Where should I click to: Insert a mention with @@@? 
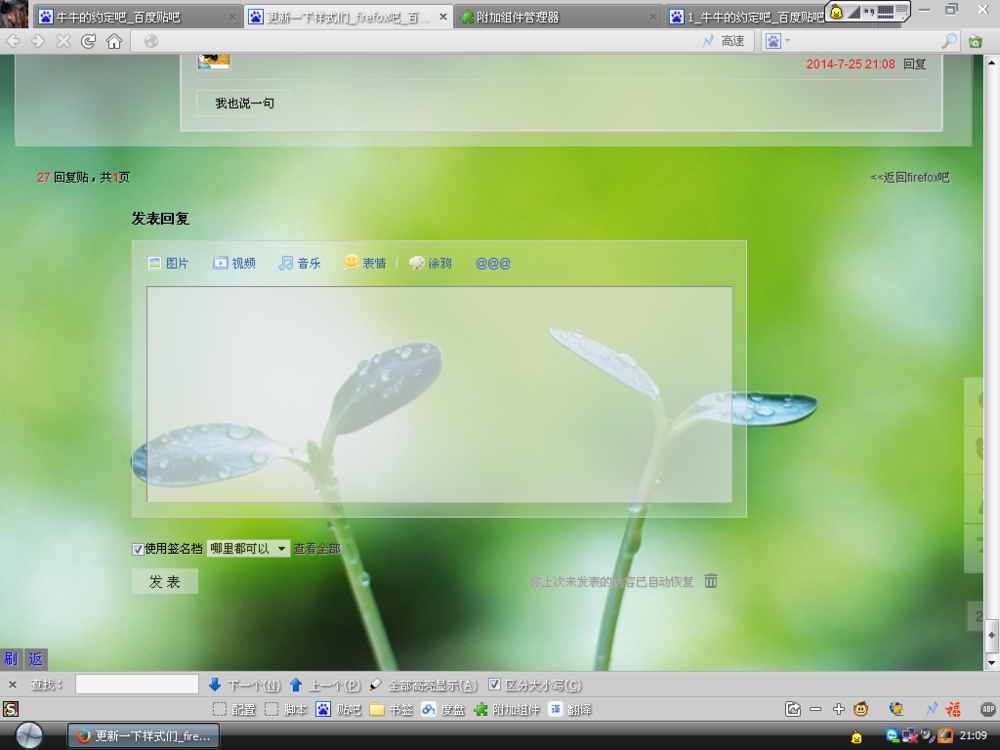point(493,263)
